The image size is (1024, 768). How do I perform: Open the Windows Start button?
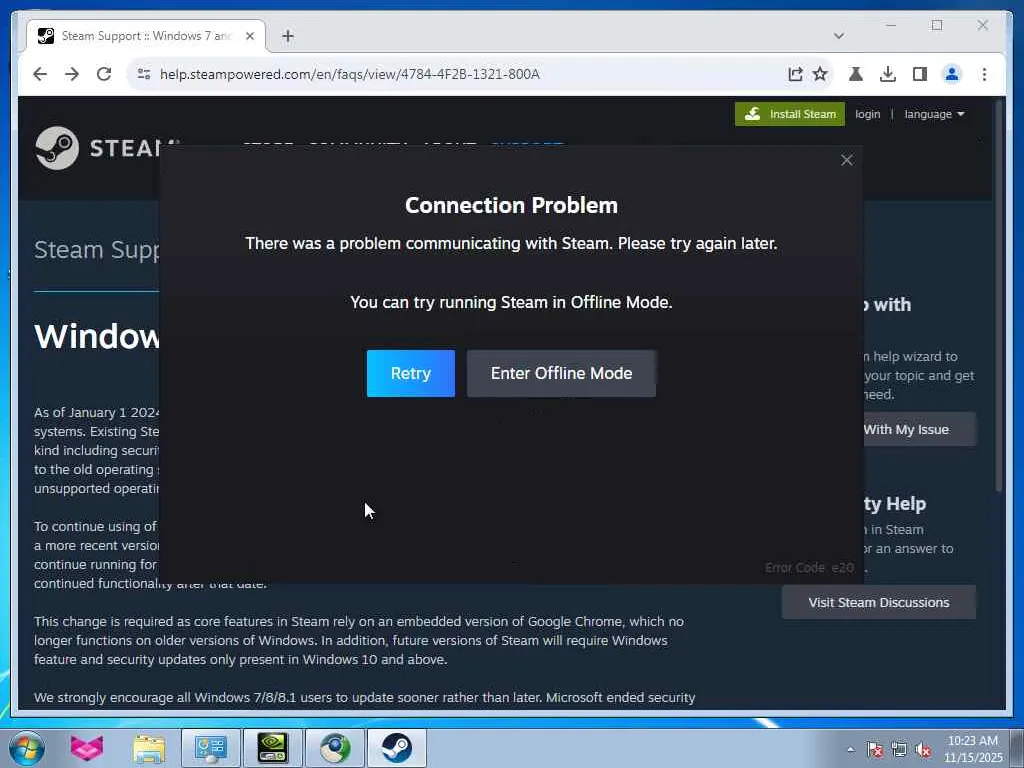27,748
